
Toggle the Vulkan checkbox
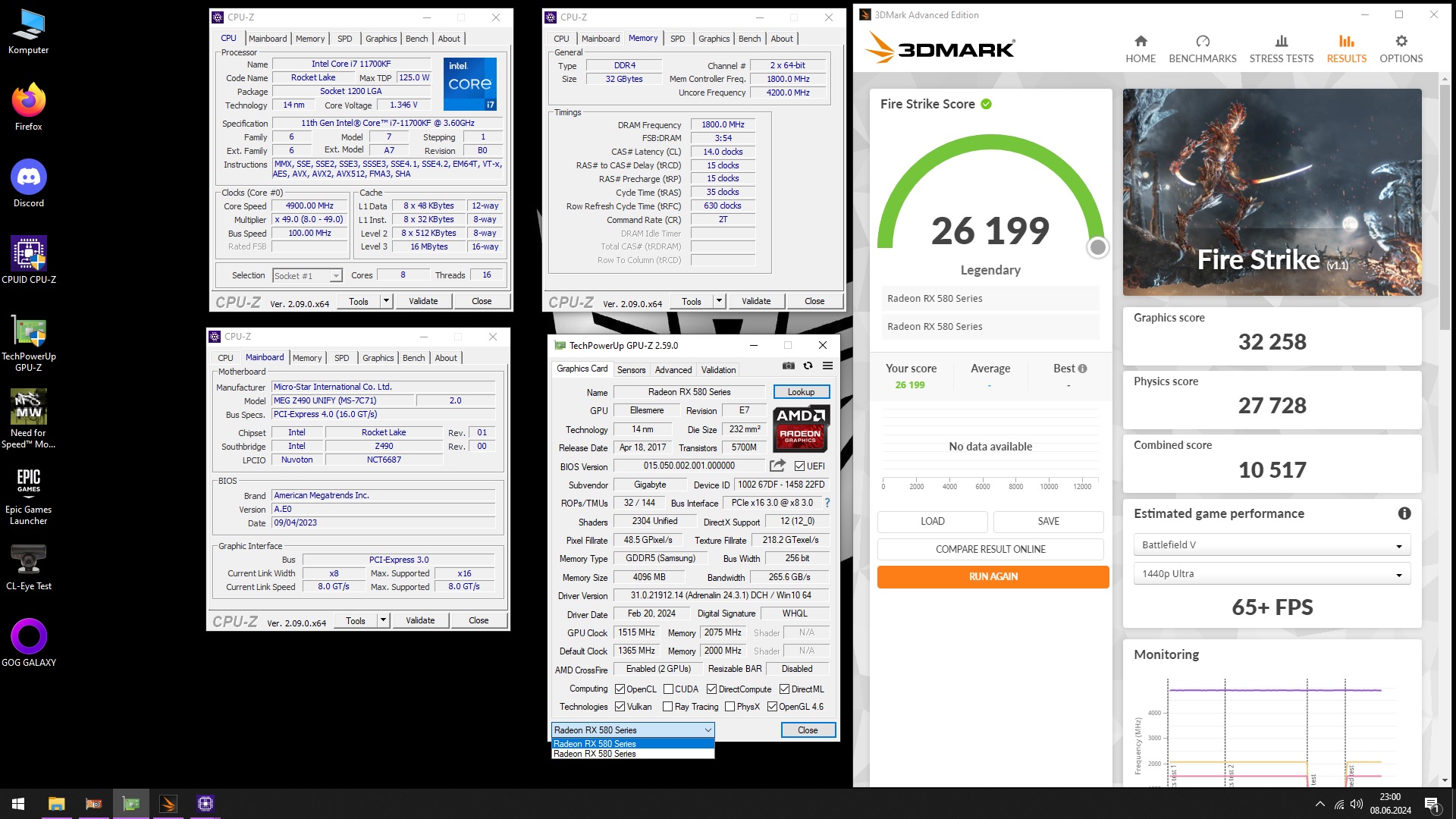620,707
